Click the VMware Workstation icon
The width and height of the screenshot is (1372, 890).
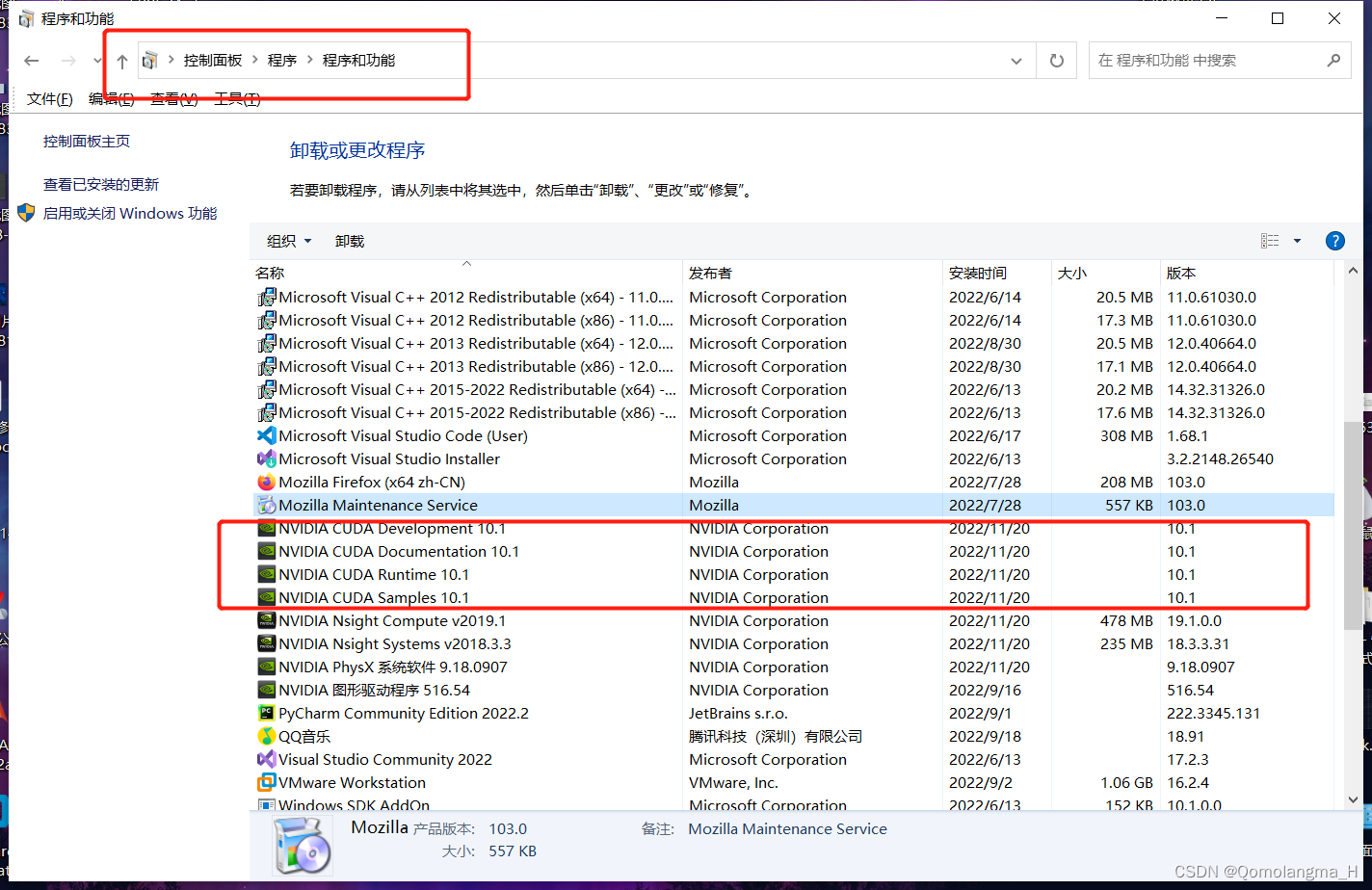point(266,782)
